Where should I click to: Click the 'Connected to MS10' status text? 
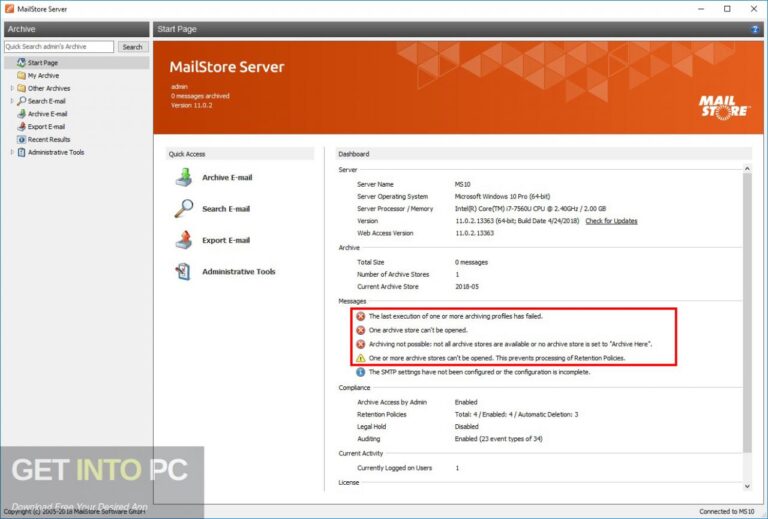pos(727,511)
